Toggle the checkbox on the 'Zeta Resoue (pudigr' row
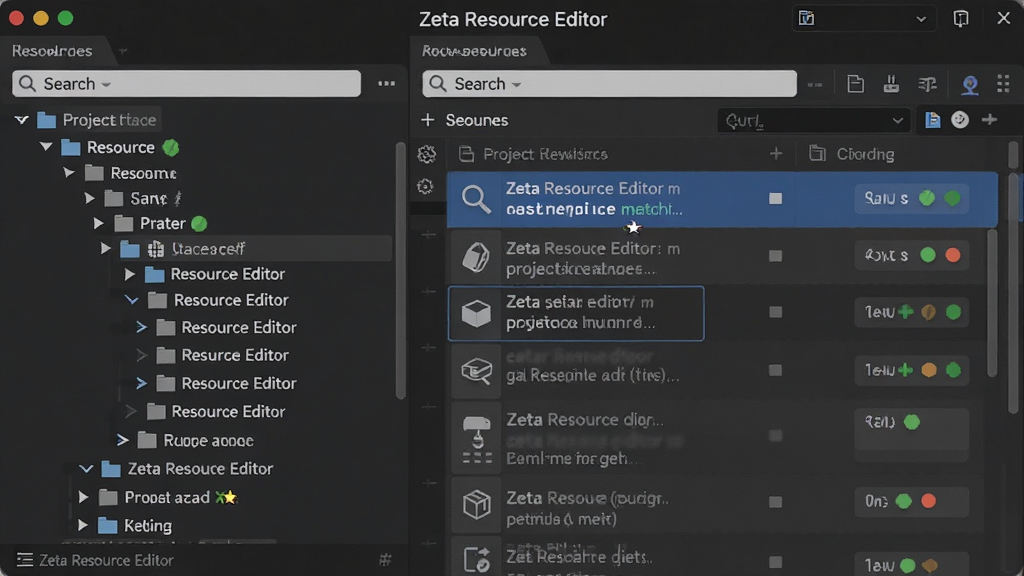 click(x=775, y=502)
